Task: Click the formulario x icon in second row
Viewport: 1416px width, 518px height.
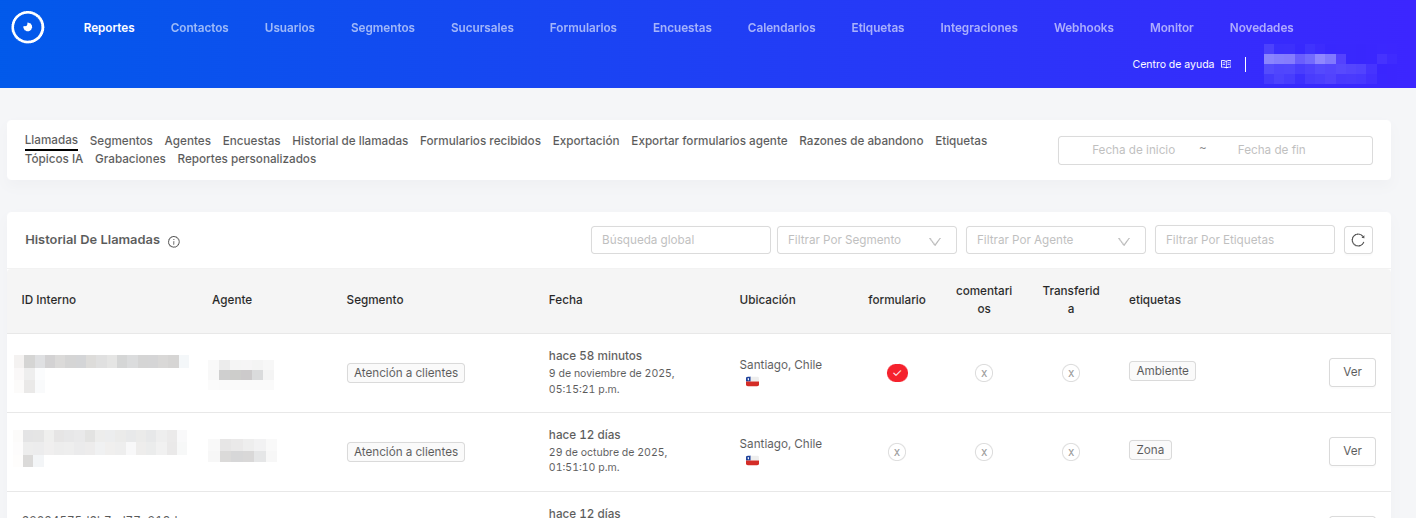Action: click(897, 452)
